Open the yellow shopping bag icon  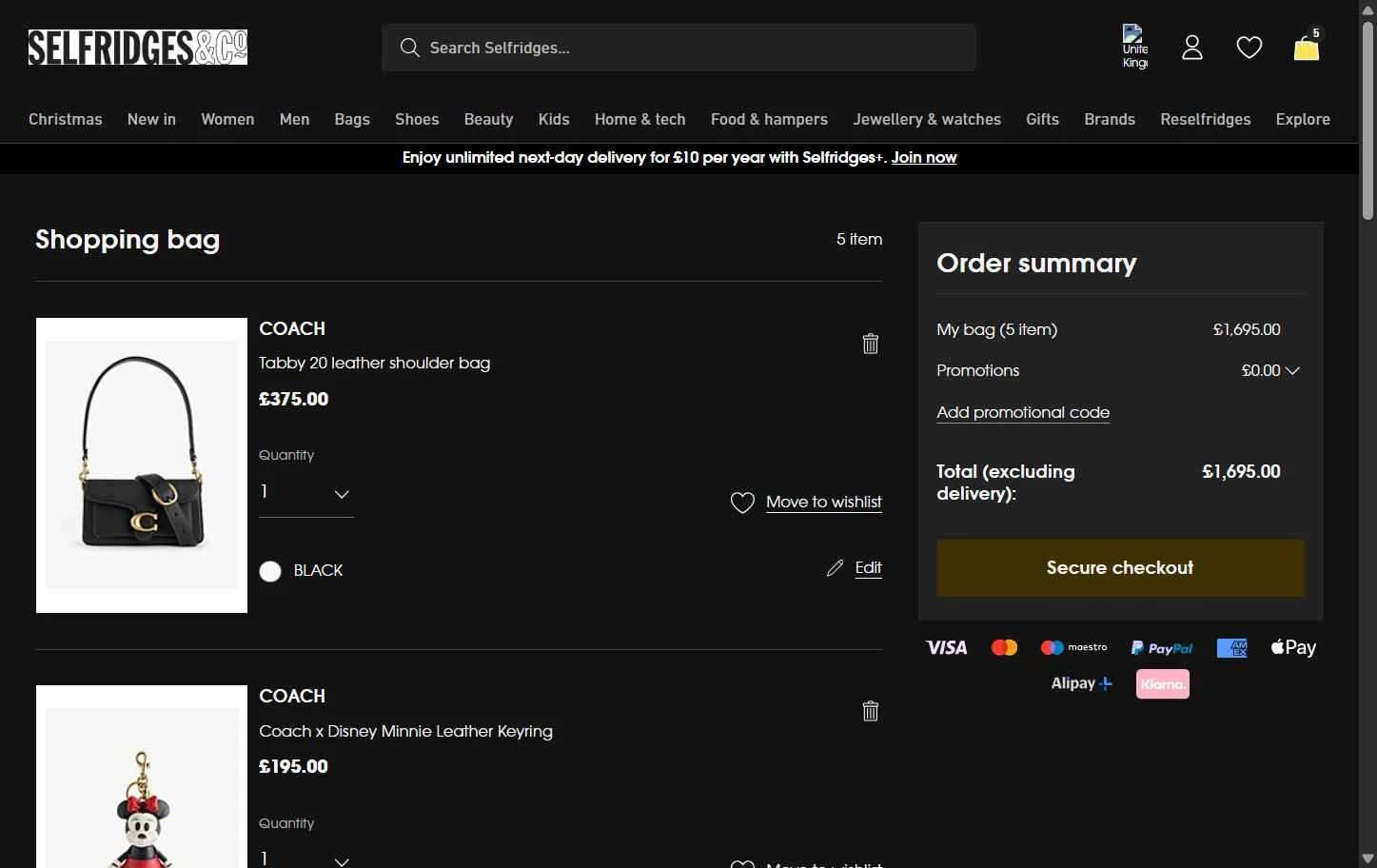pos(1307,47)
